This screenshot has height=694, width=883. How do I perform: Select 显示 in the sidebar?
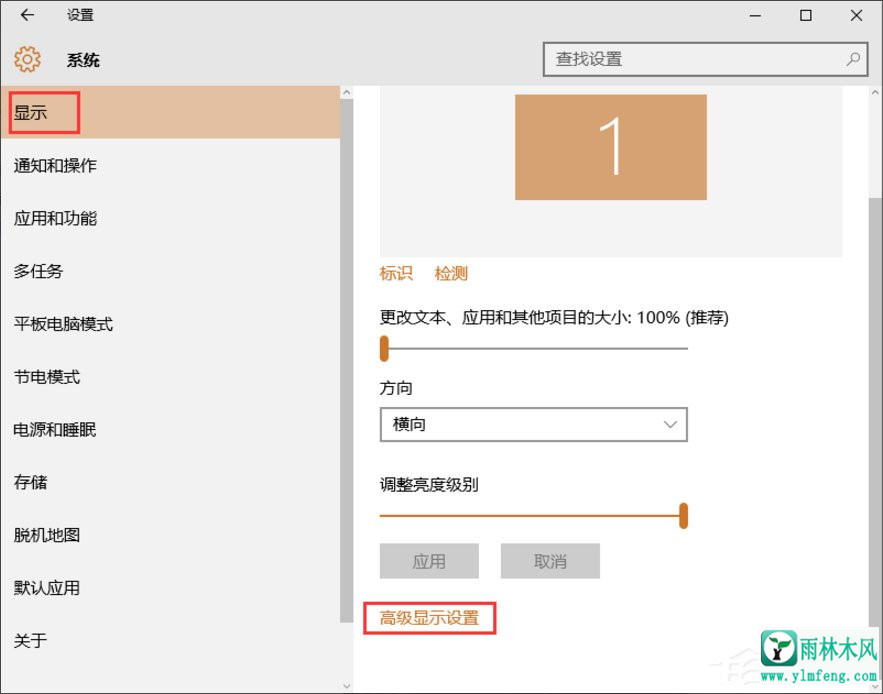pyautogui.click(x=170, y=112)
